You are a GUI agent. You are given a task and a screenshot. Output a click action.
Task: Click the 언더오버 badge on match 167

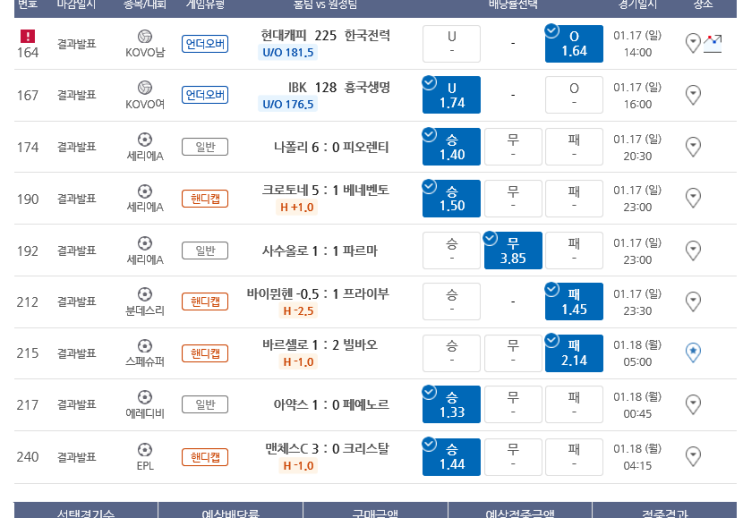(205, 95)
